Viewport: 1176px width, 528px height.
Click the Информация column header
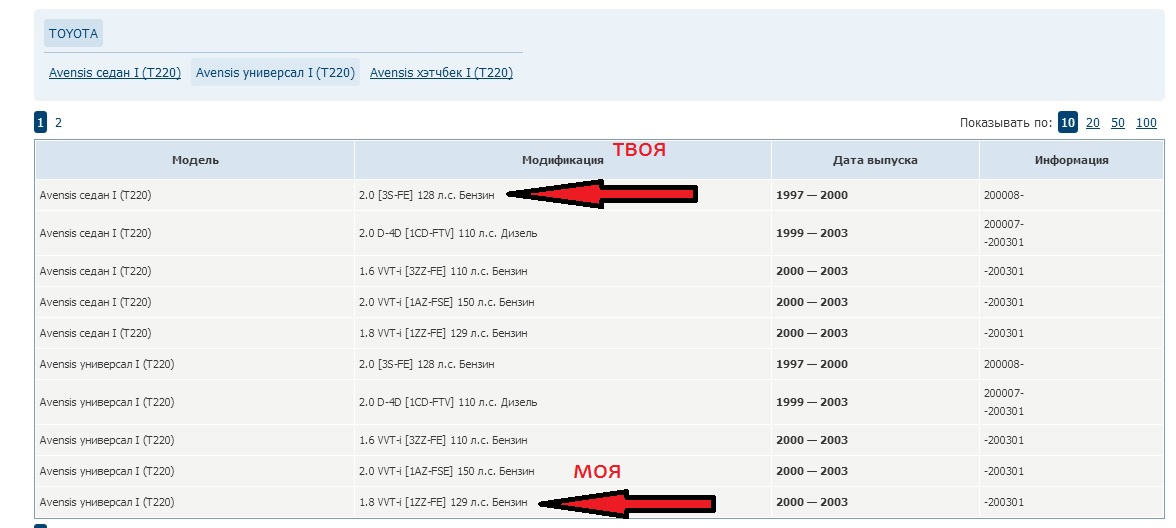tap(1071, 160)
